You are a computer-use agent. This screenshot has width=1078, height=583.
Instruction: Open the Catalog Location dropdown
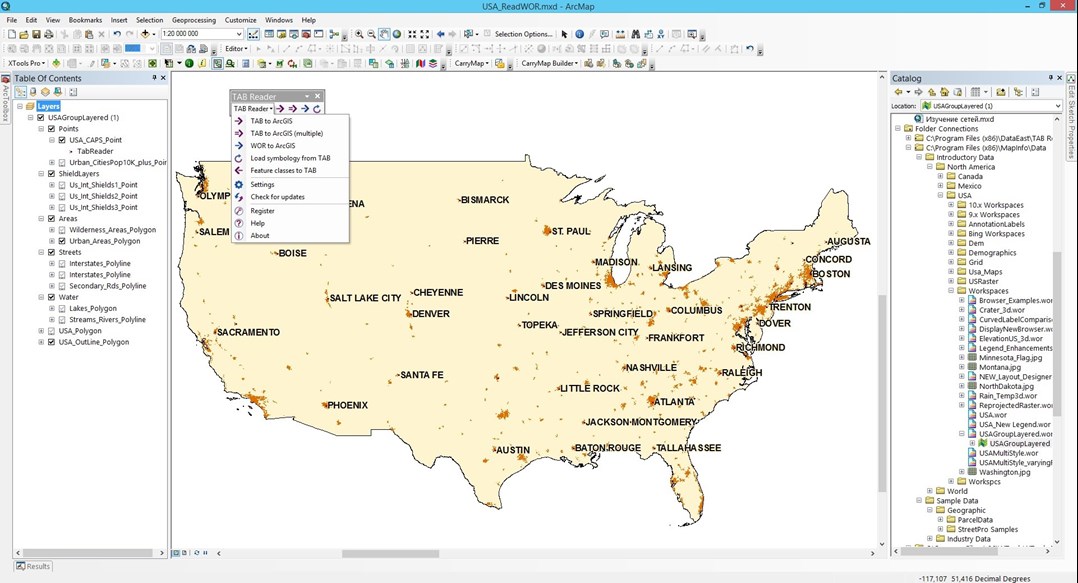point(1057,106)
